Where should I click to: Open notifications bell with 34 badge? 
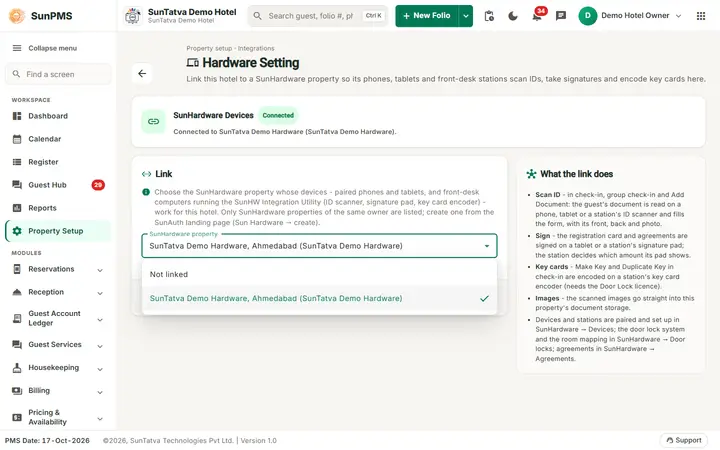pos(537,16)
